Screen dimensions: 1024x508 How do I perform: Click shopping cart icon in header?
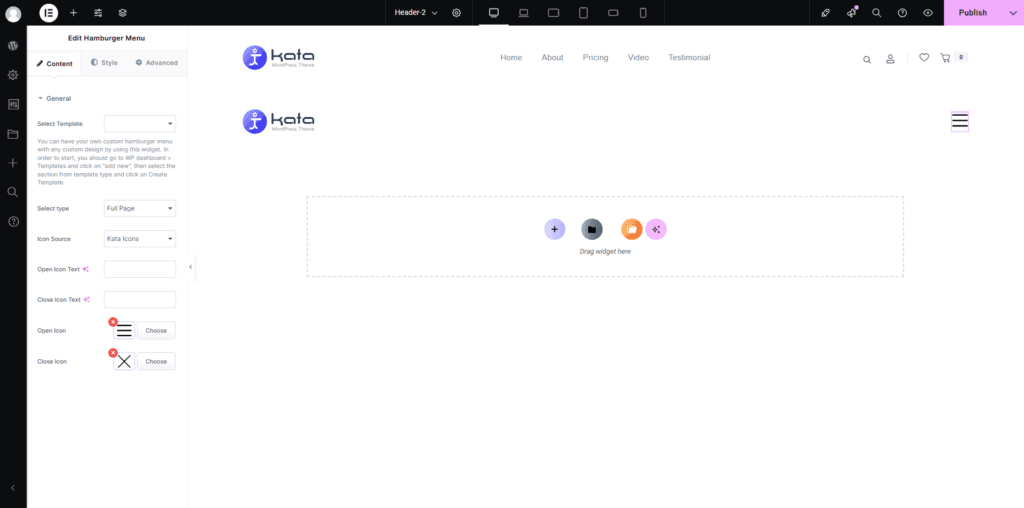(x=945, y=57)
